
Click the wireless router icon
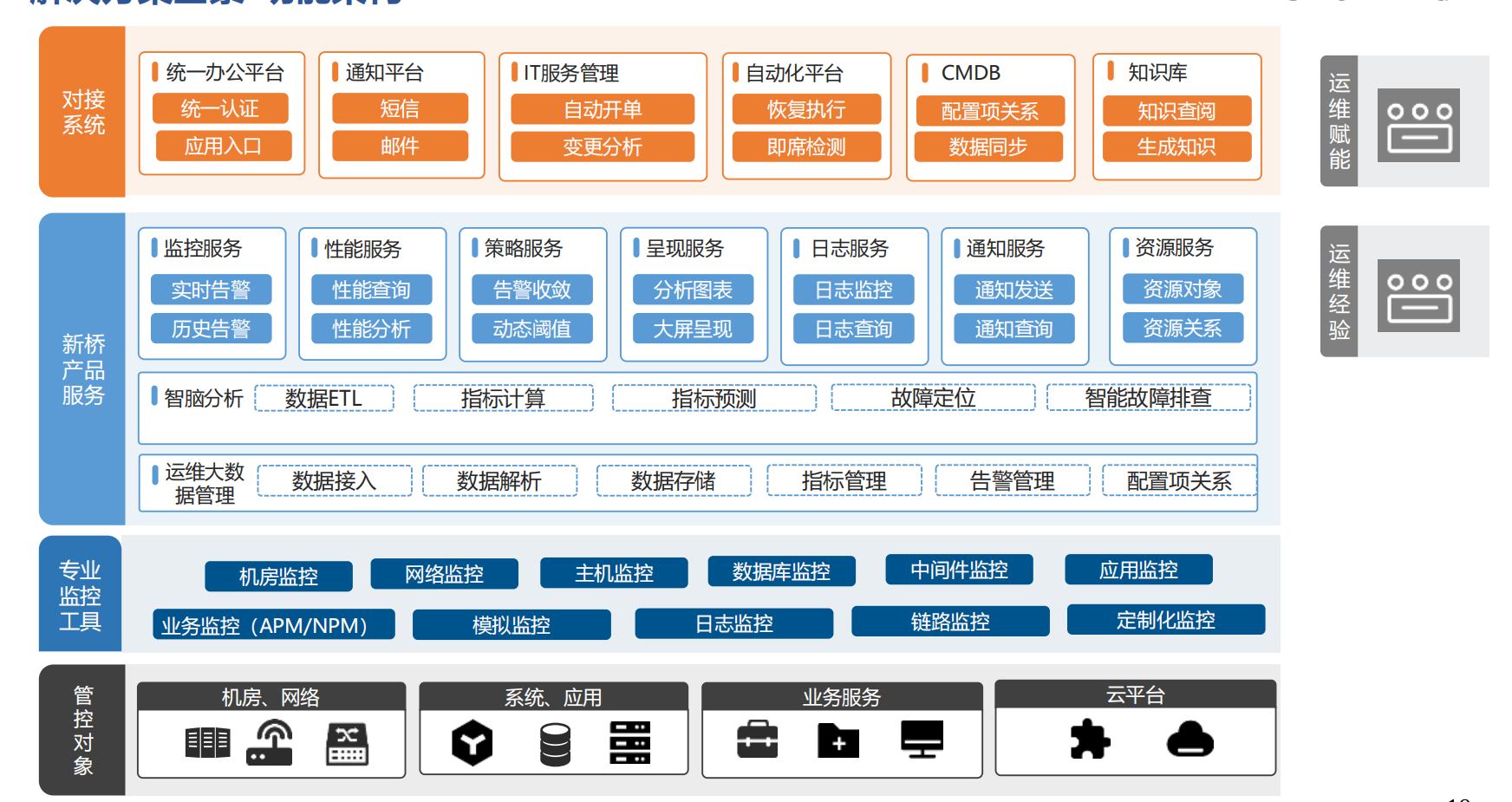pyautogui.click(x=270, y=743)
